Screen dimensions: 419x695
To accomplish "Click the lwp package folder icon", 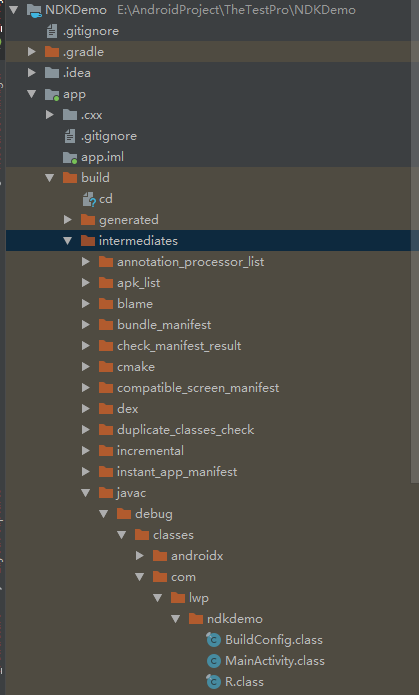I will 178,598.
